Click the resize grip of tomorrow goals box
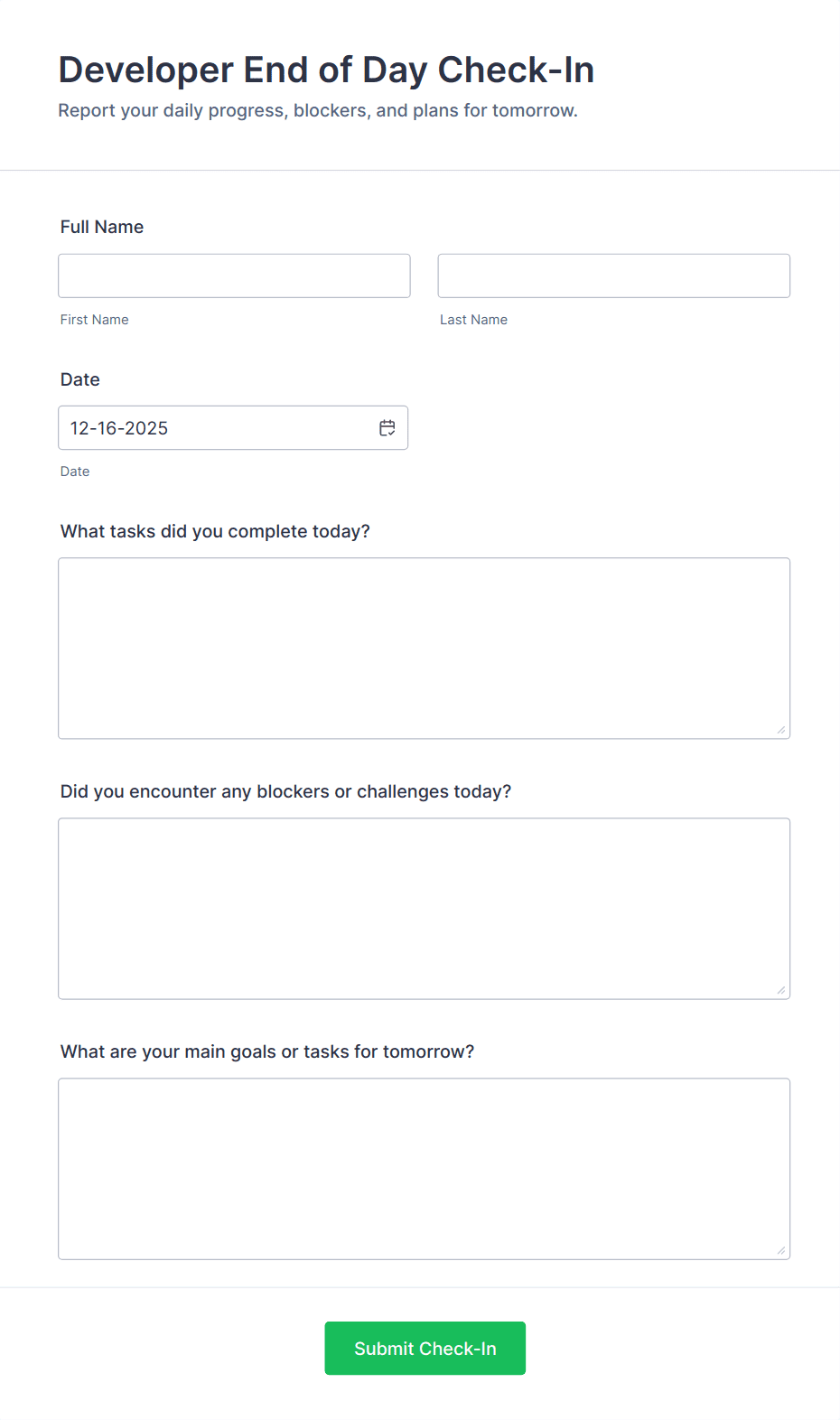840x1420 pixels. coord(780,1248)
